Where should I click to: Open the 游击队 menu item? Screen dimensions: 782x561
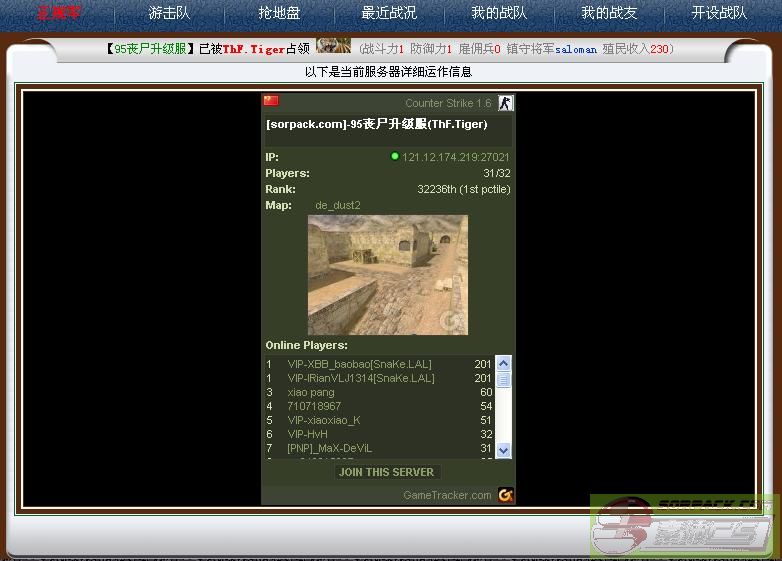(169, 13)
